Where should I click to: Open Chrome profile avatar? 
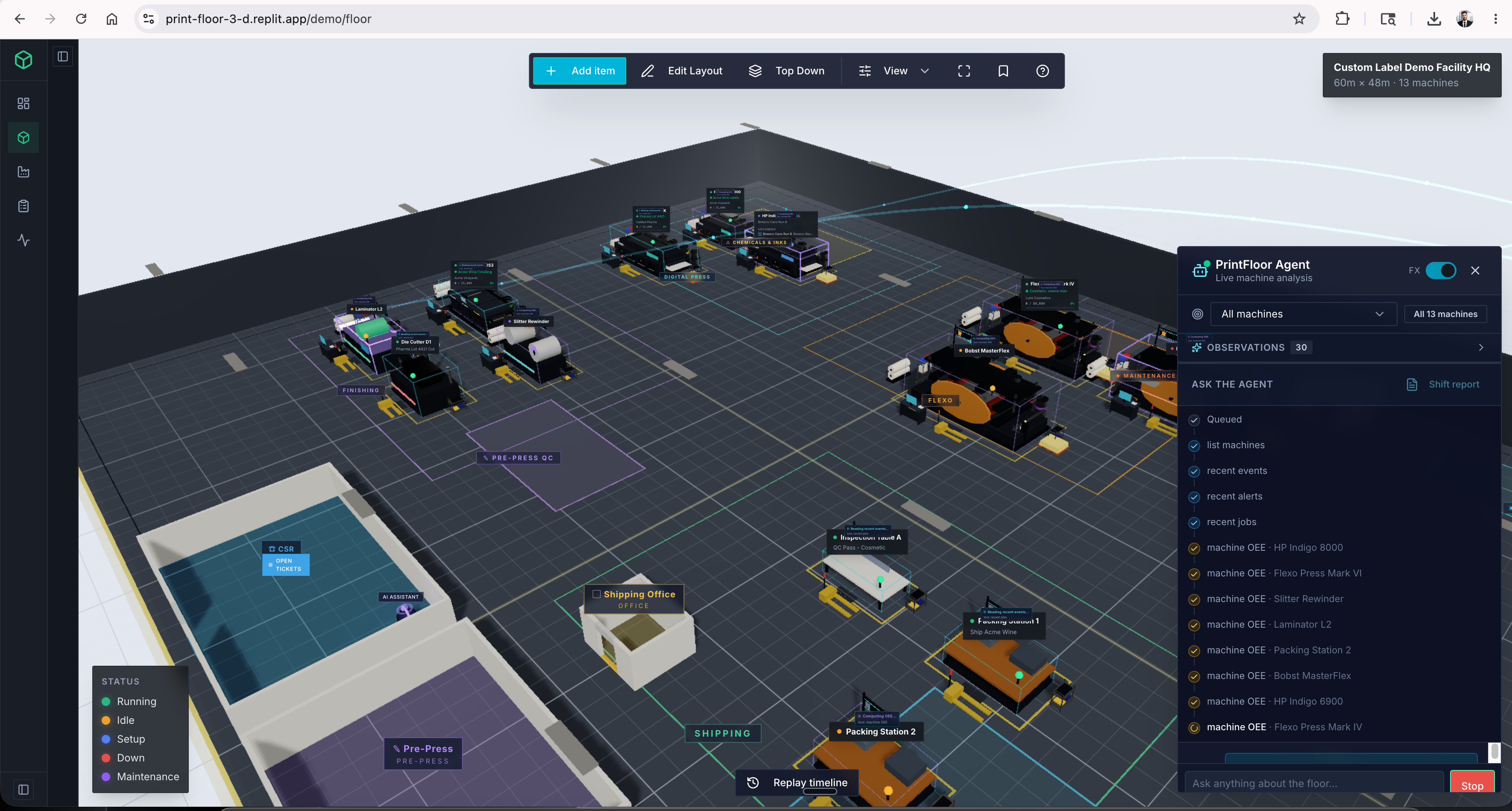pos(1465,19)
